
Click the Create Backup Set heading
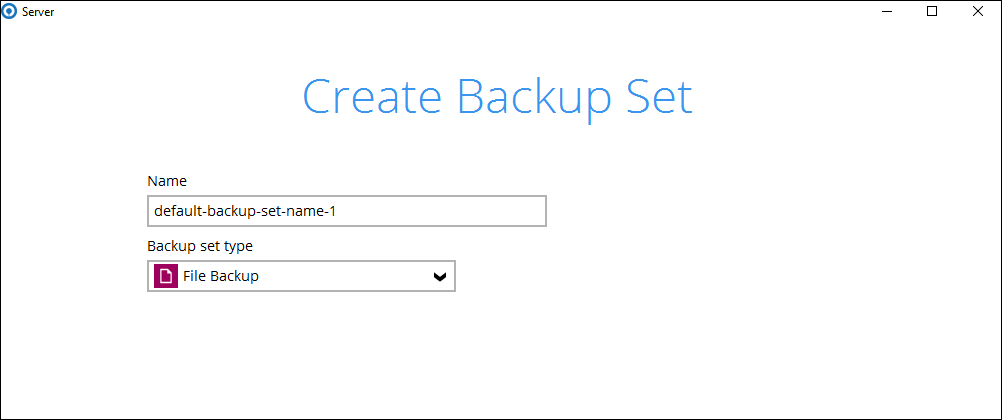pos(497,98)
